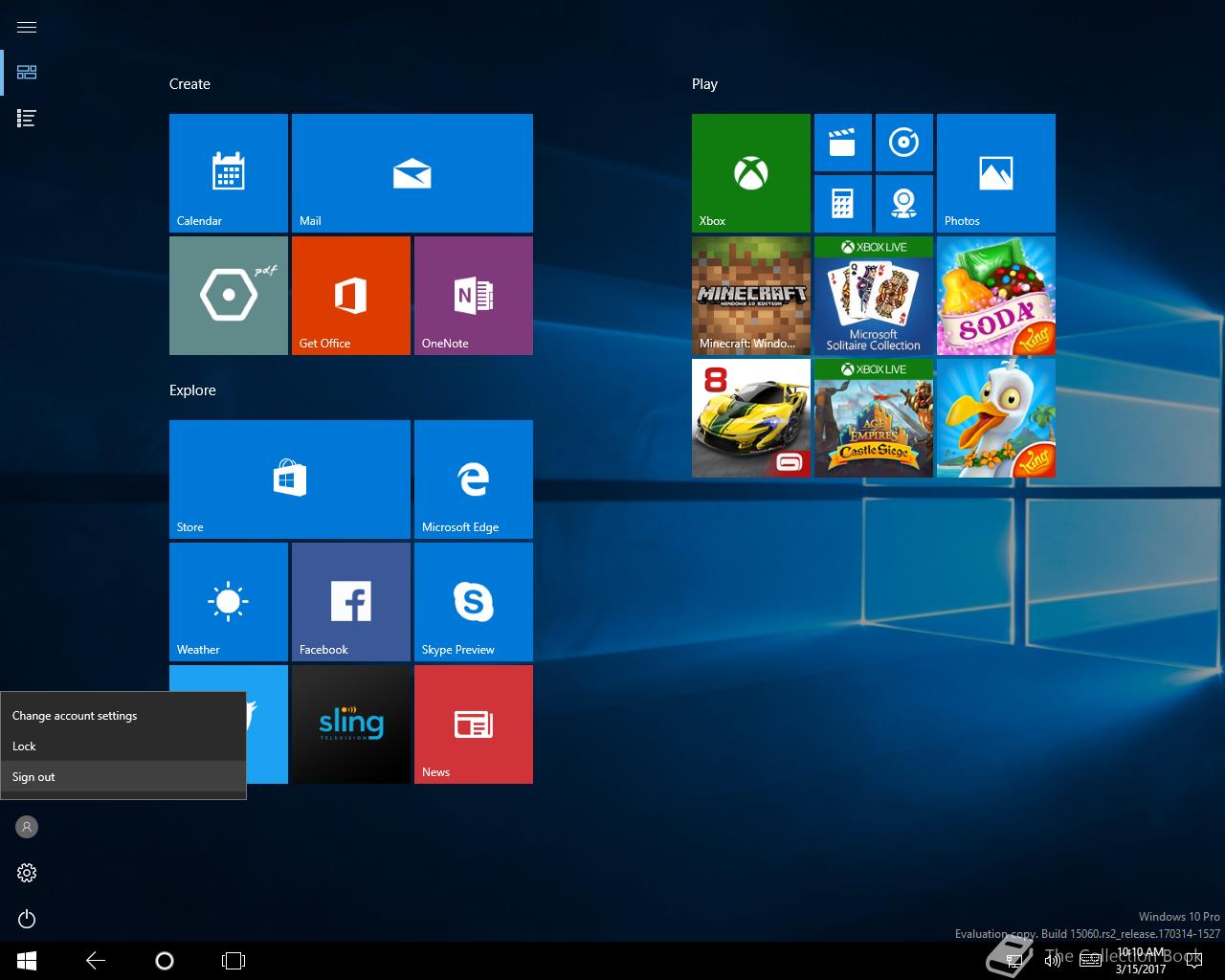Switch to the All apps list view
This screenshot has height=980, width=1225.
click(x=27, y=119)
